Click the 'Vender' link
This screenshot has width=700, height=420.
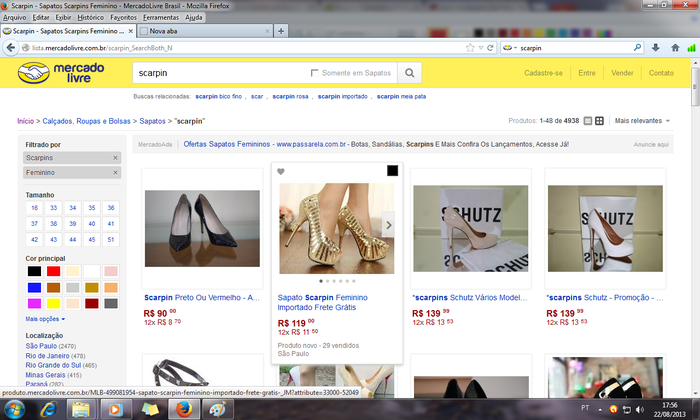click(x=622, y=73)
